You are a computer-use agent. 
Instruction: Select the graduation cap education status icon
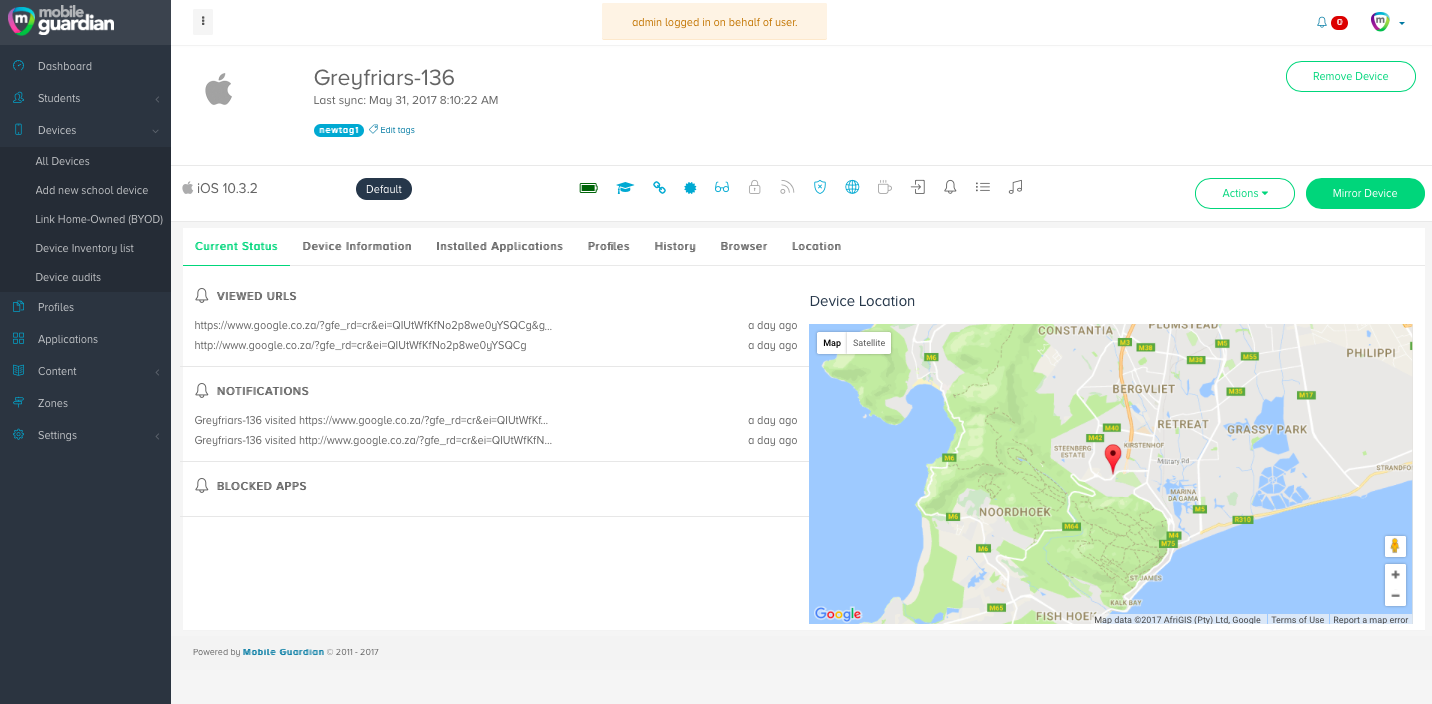coord(625,187)
